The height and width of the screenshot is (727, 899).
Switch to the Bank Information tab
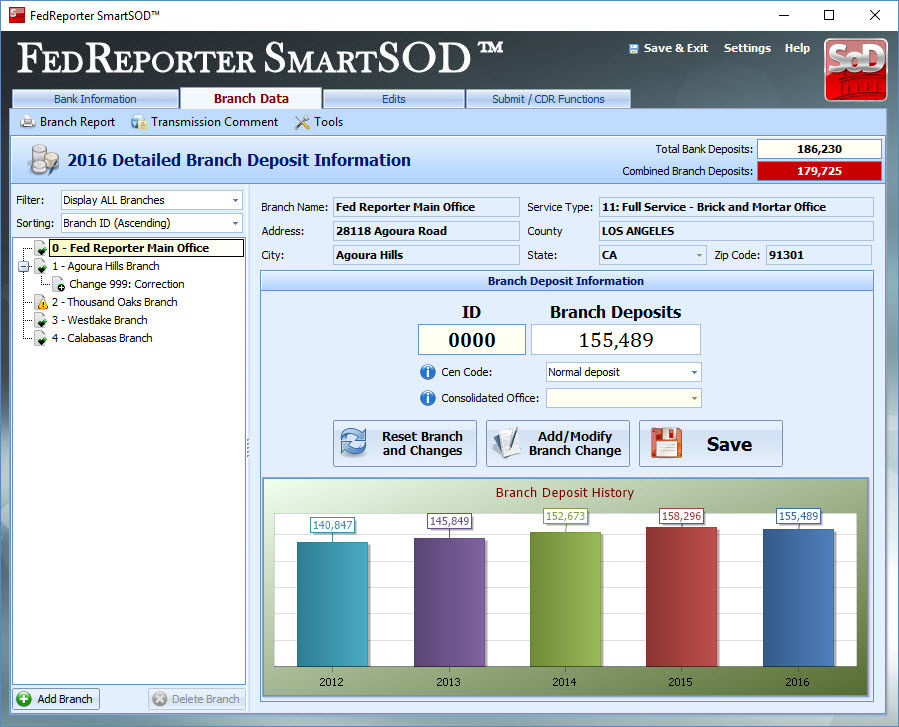pyautogui.click(x=95, y=99)
